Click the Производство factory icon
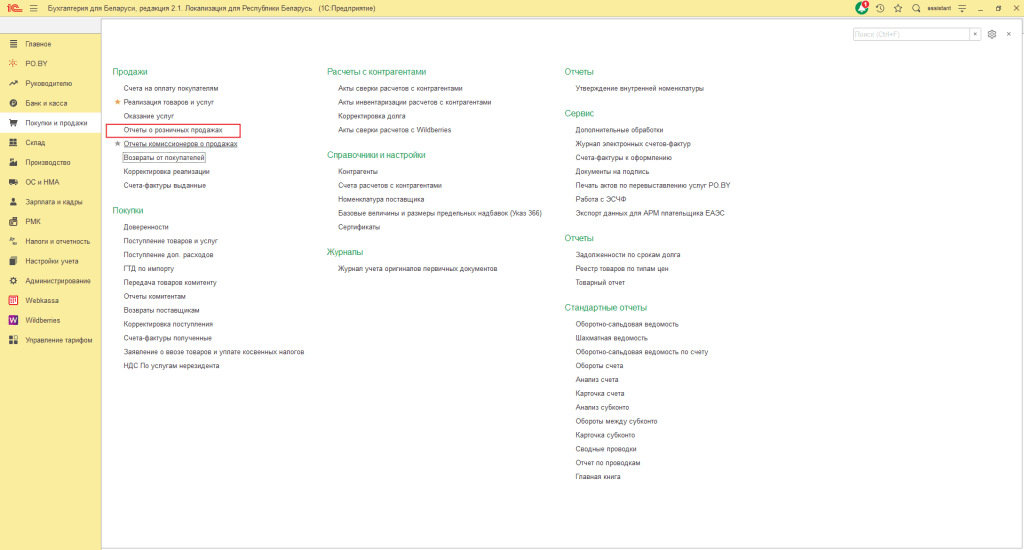Screen dimensions: 1024x550 tap(13, 162)
